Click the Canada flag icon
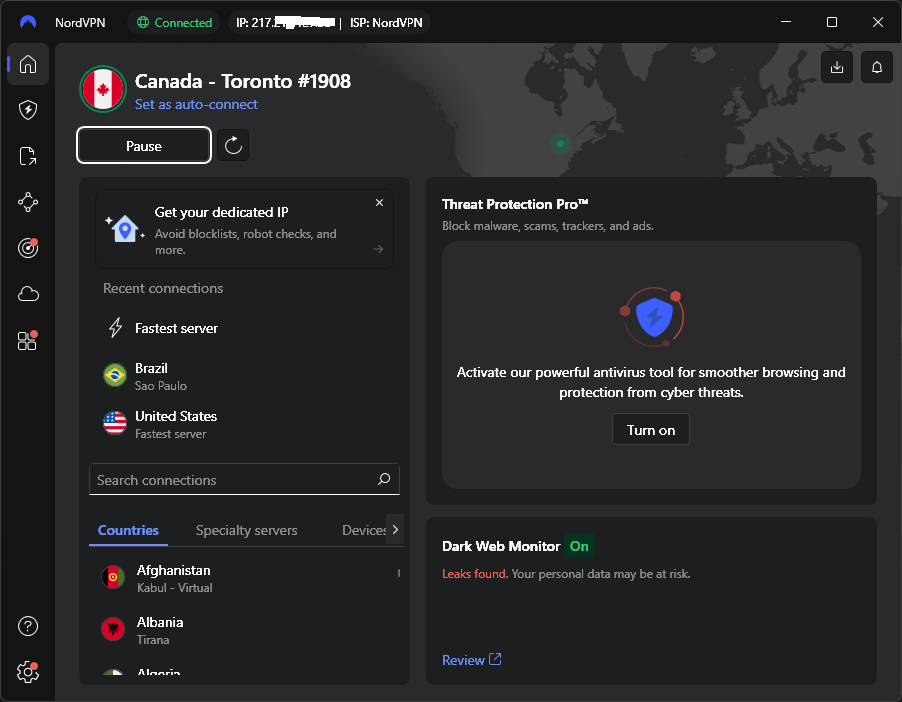The image size is (902, 702). [x=103, y=89]
